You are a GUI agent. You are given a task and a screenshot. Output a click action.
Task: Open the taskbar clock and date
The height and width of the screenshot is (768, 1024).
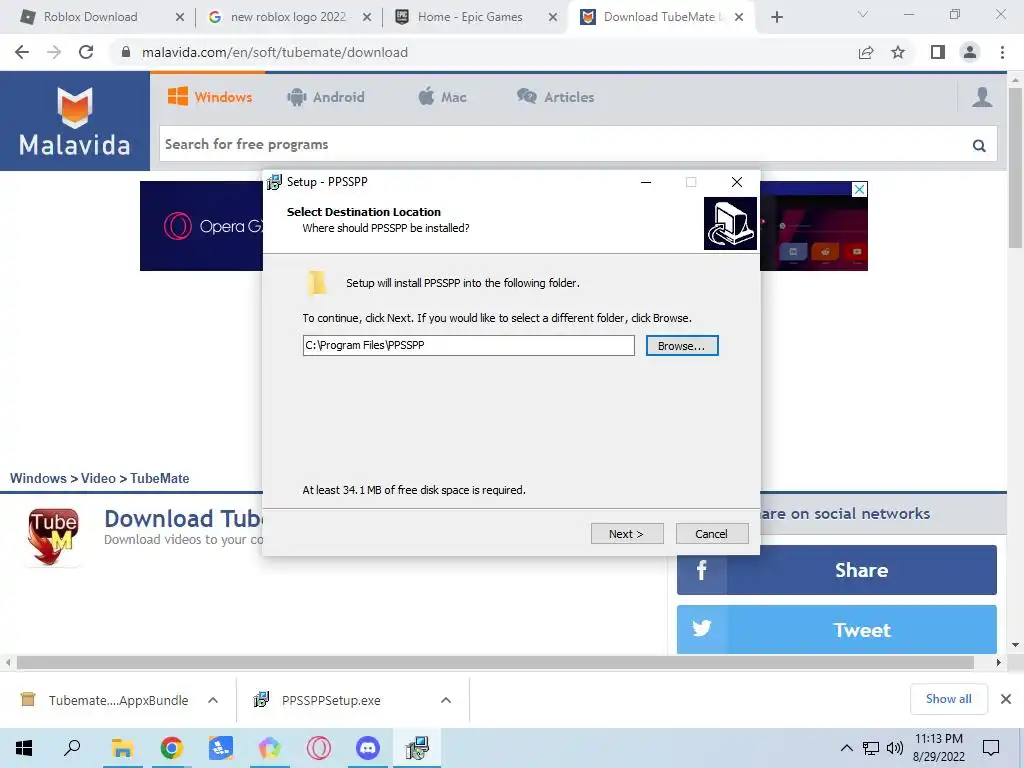point(938,748)
